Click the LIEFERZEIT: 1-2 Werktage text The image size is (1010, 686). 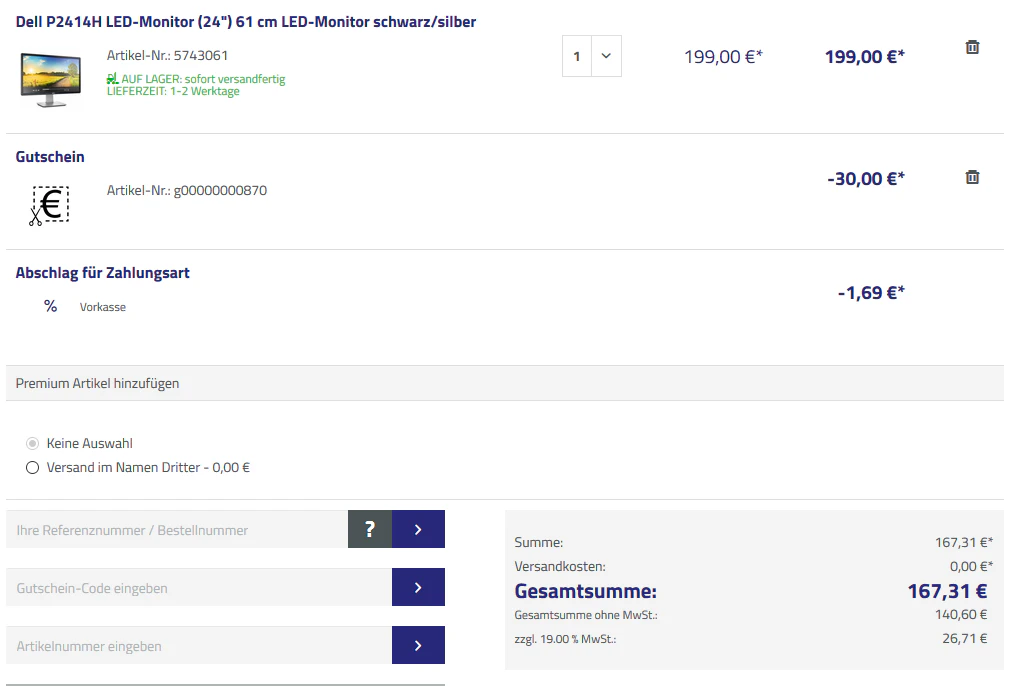click(173, 91)
